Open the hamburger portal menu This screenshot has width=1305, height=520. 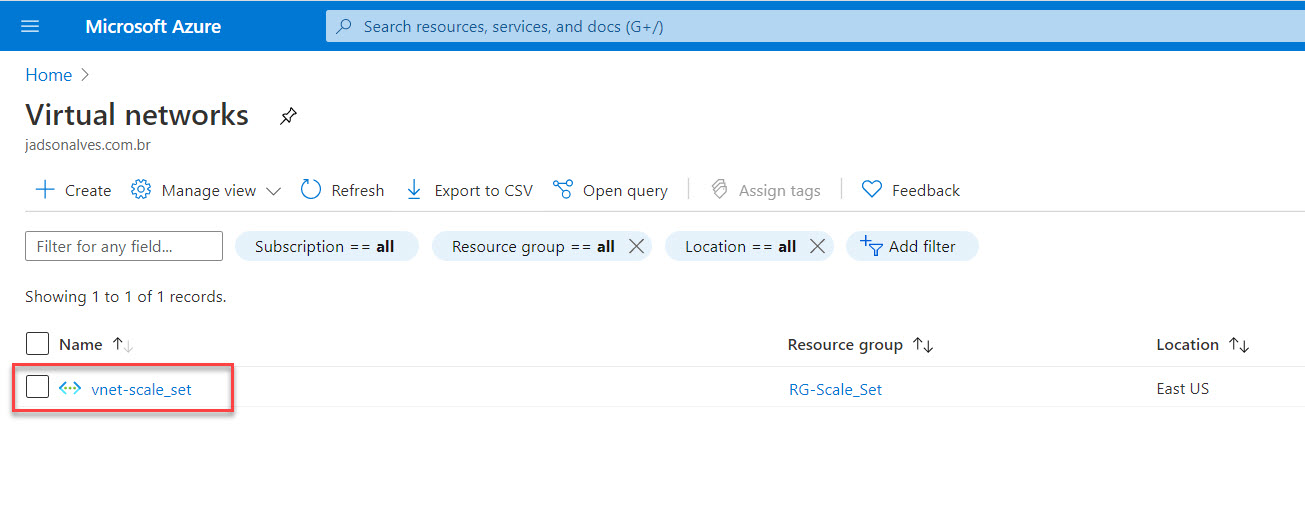[30, 26]
